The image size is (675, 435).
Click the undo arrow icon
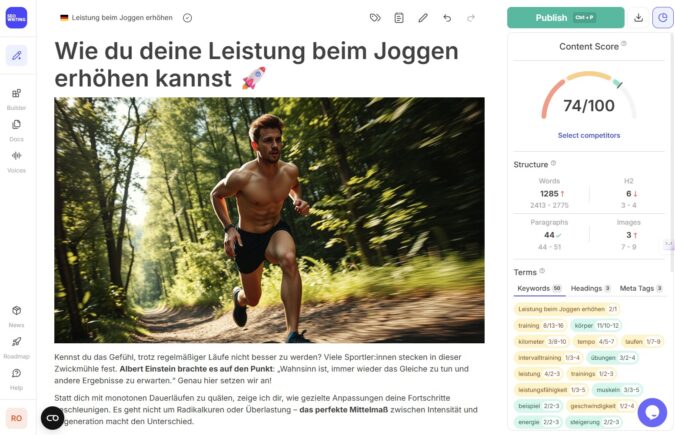click(447, 18)
